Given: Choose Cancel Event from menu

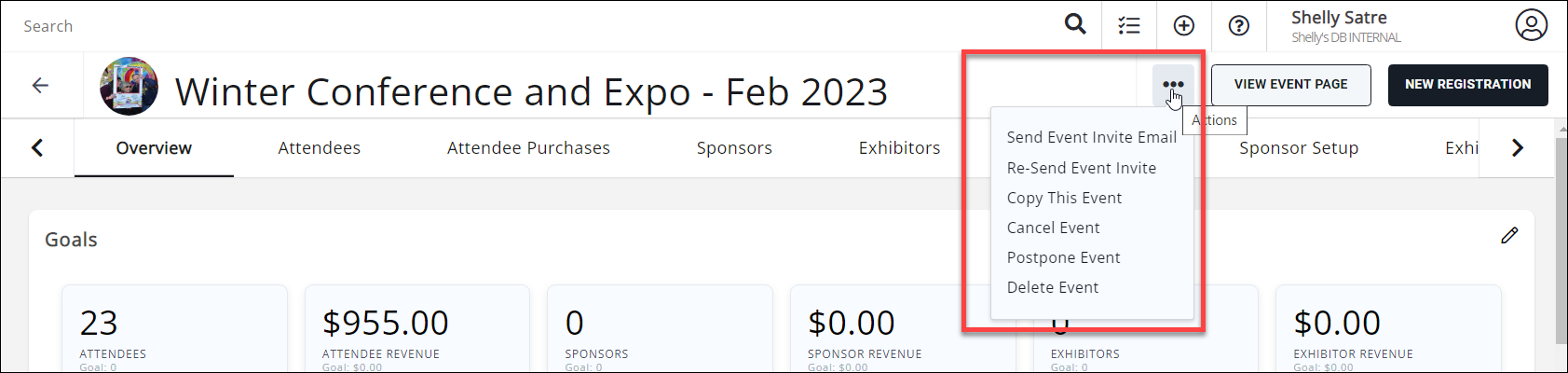Looking at the screenshot, I should [x=1053, y=228].
